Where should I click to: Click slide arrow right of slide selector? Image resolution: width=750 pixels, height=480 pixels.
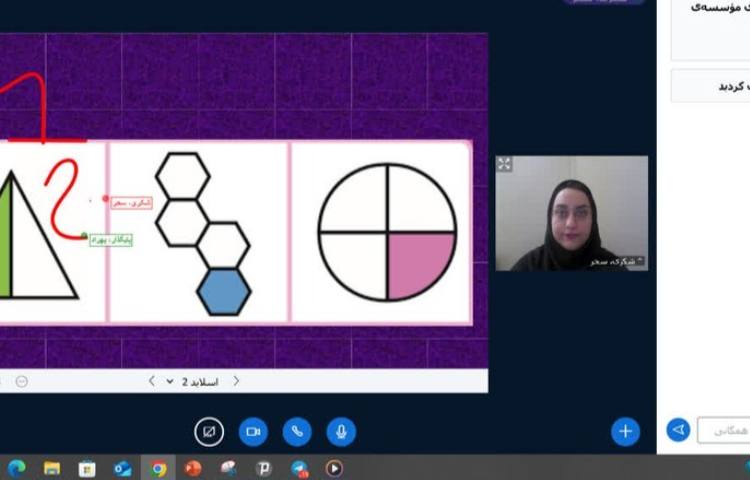click(x=236, y=381)
